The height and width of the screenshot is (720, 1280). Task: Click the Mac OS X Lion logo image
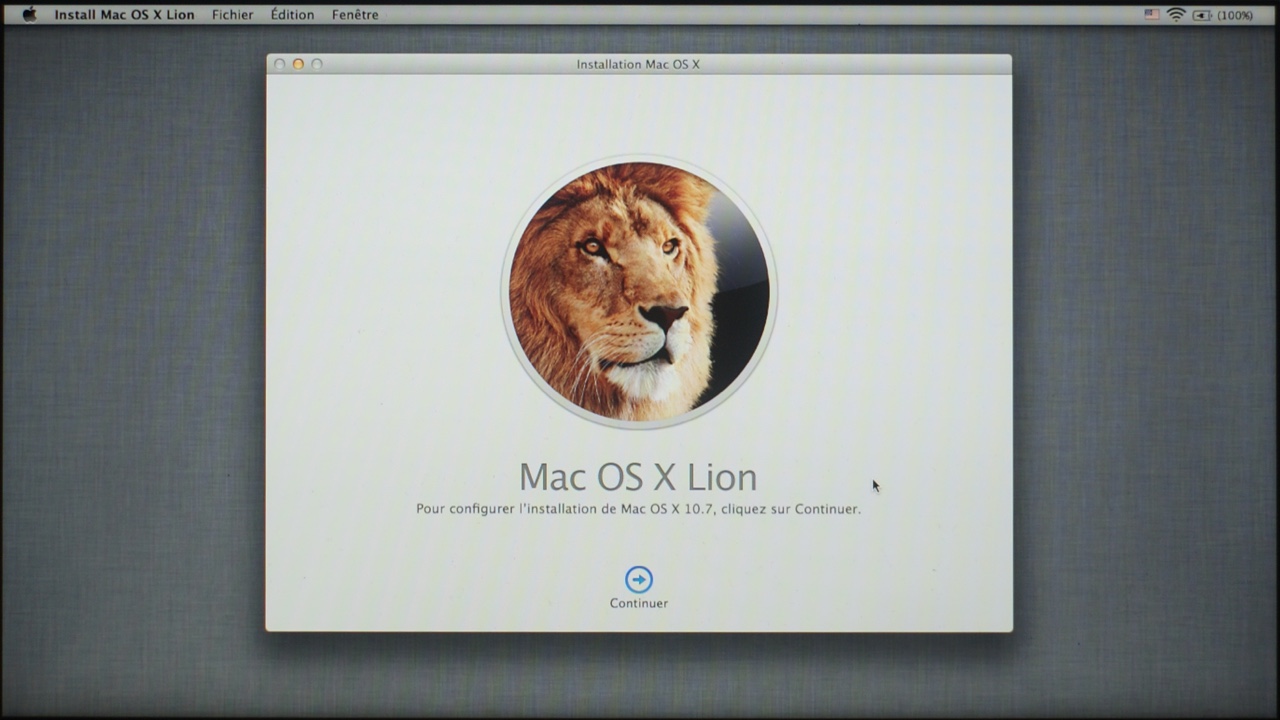(639, 291)
